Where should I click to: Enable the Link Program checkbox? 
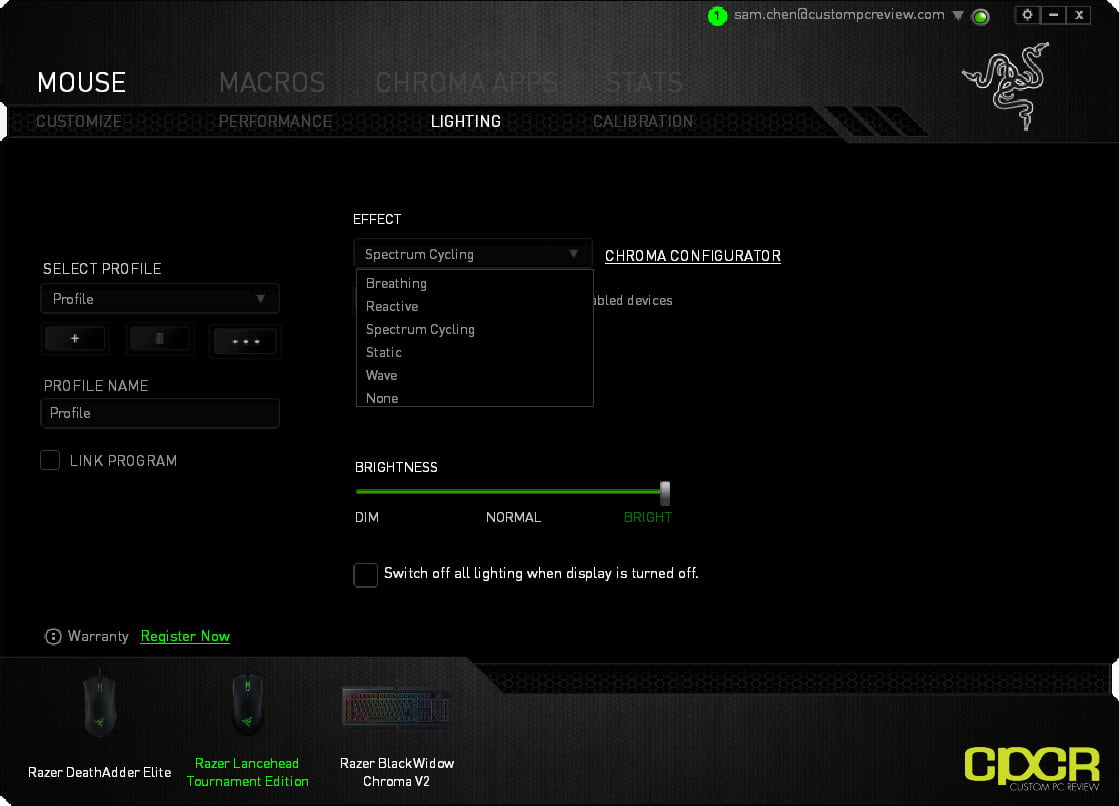coord(50,460)
